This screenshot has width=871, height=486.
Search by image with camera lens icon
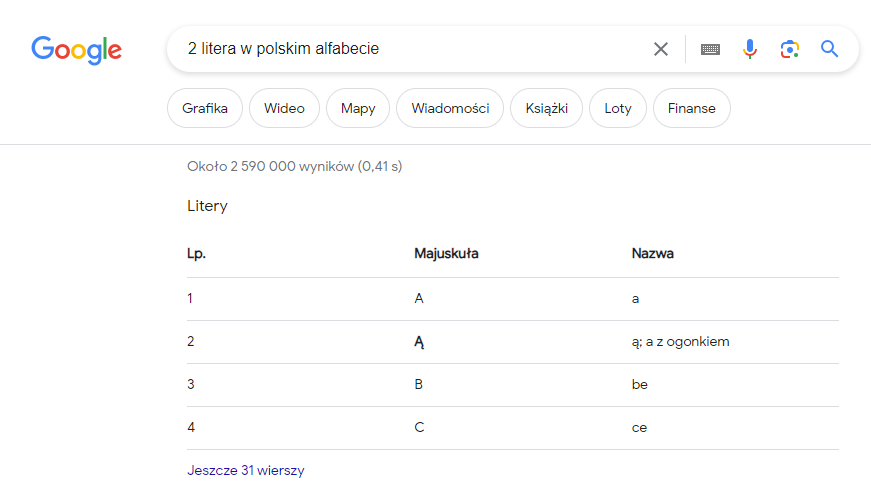pyautogui.click(x=790, y=49)
